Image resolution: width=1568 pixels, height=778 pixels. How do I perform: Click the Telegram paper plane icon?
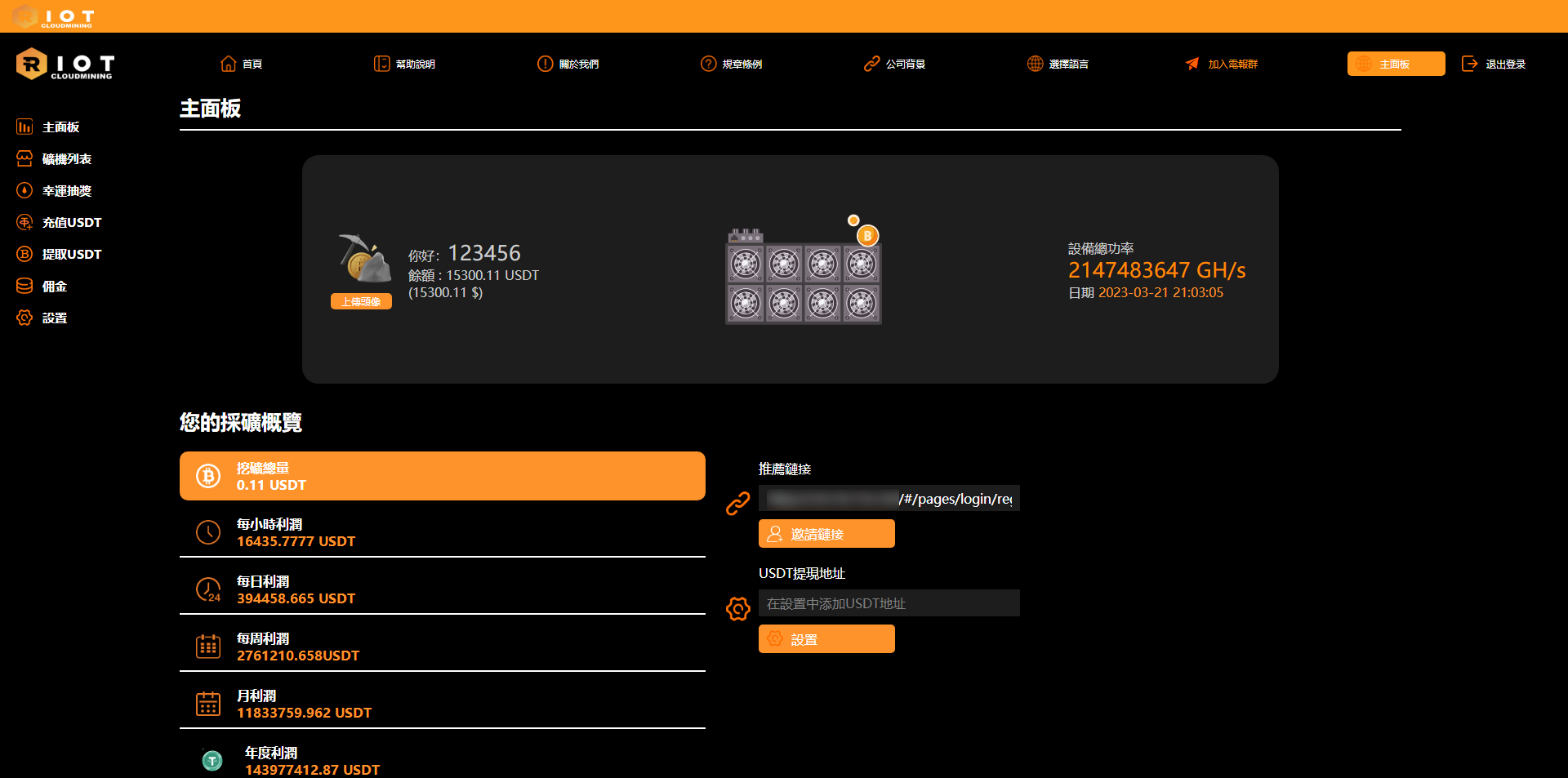point(1192,64)
